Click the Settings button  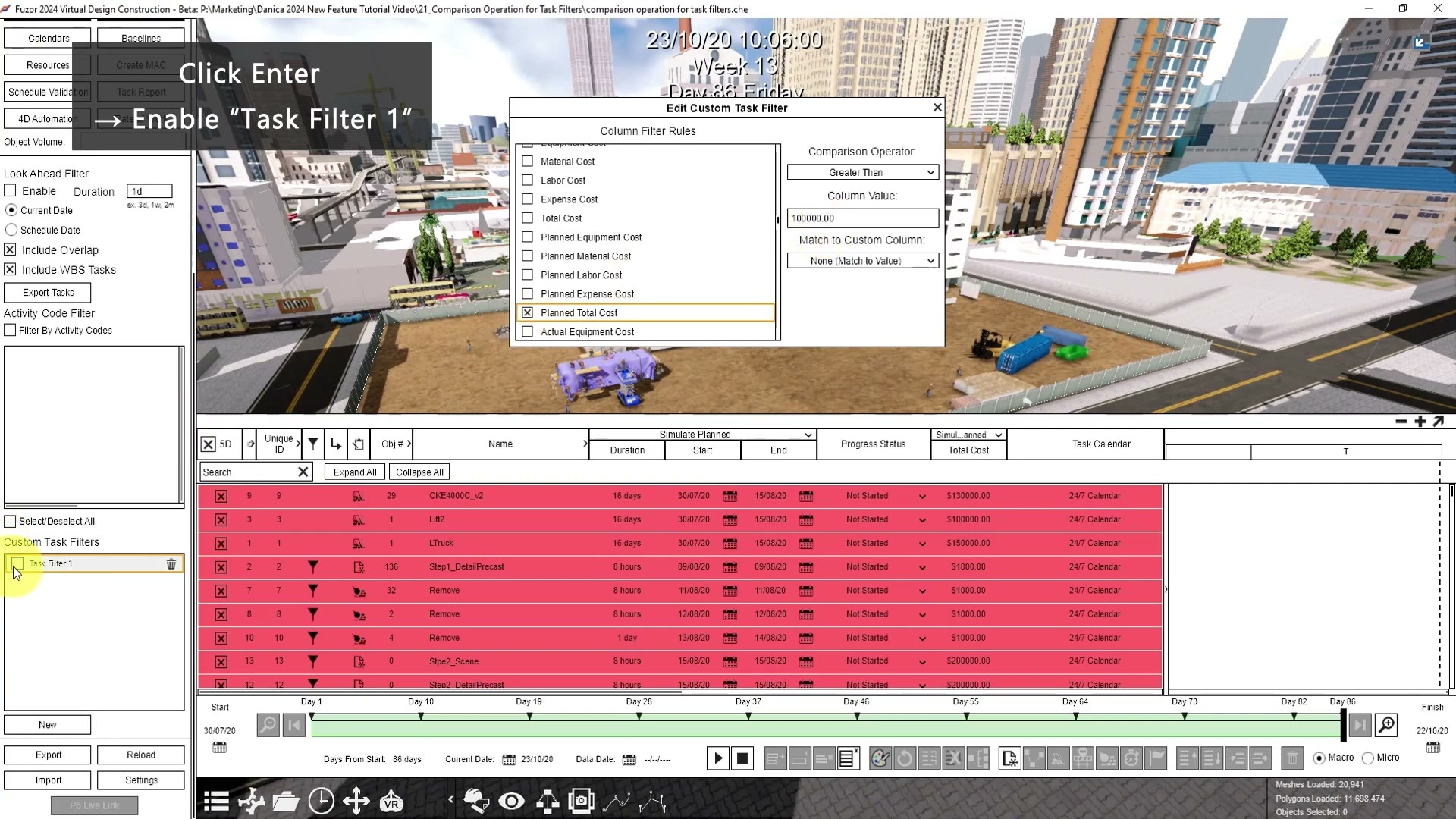click(141, 780)
